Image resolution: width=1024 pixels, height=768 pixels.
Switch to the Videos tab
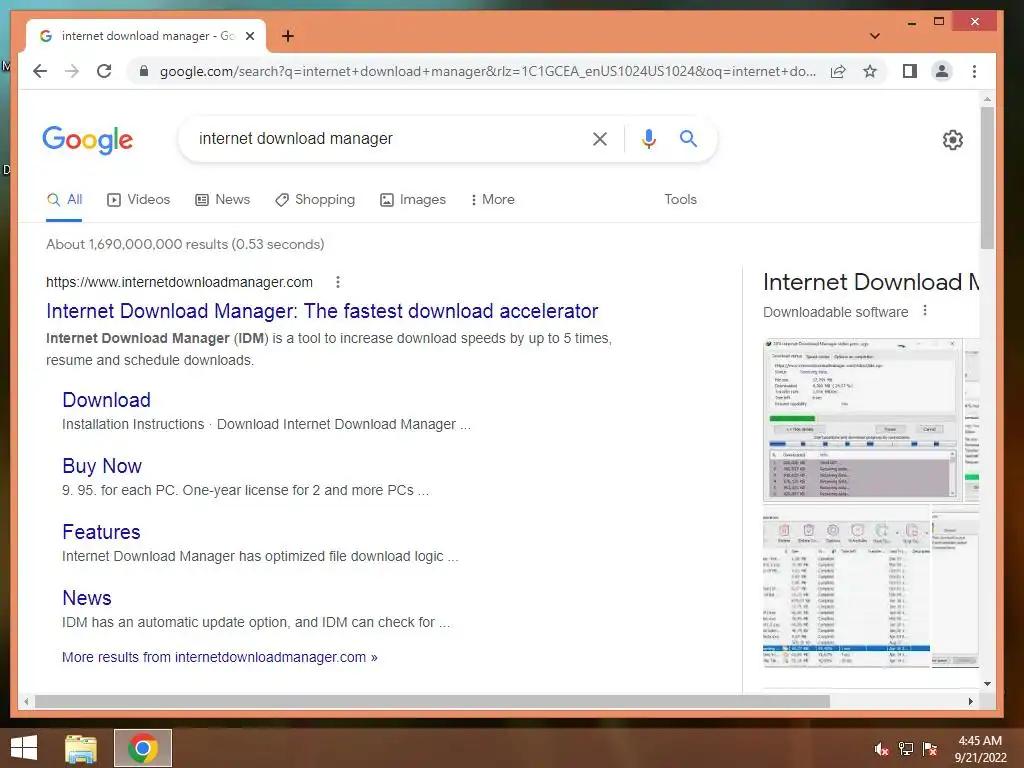pyautogui.click(x=138, y=200)
